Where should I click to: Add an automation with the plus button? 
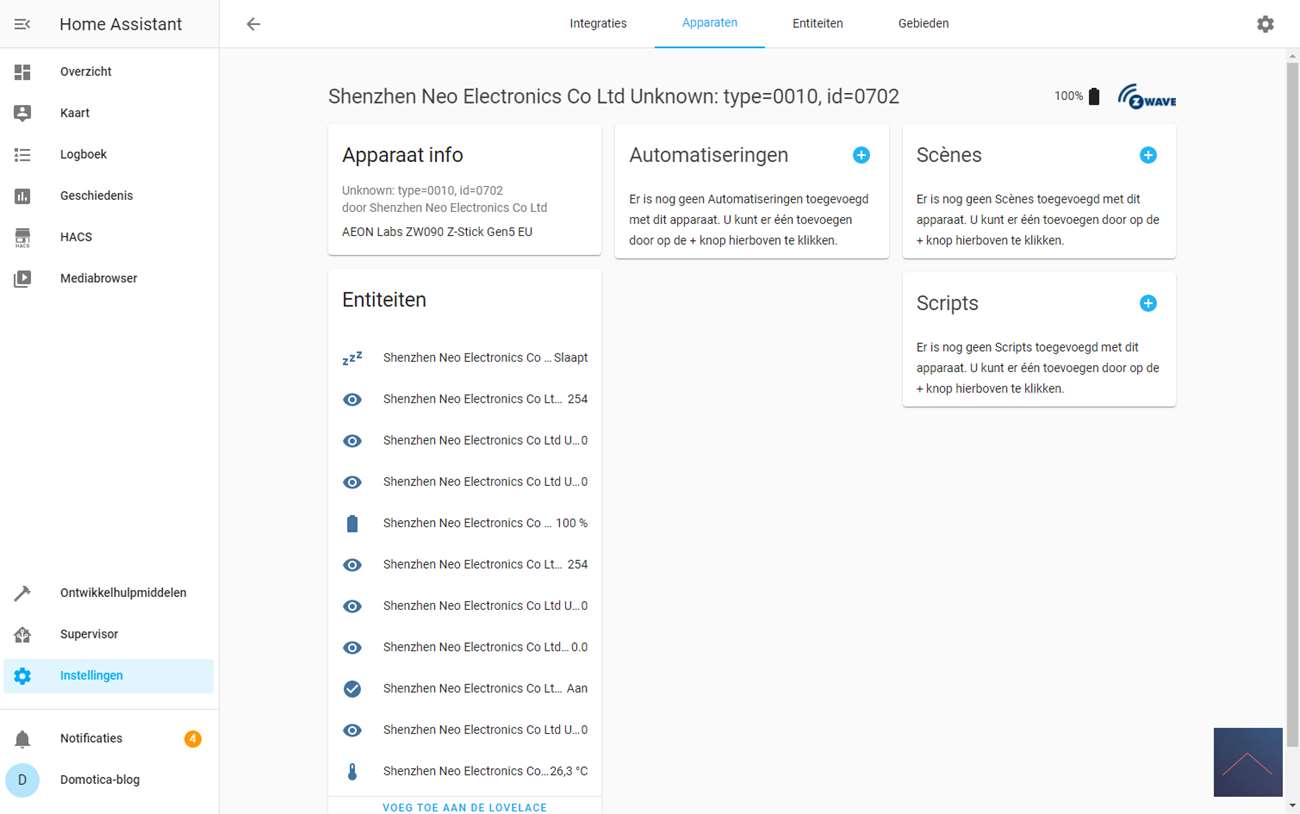[861, 155]
